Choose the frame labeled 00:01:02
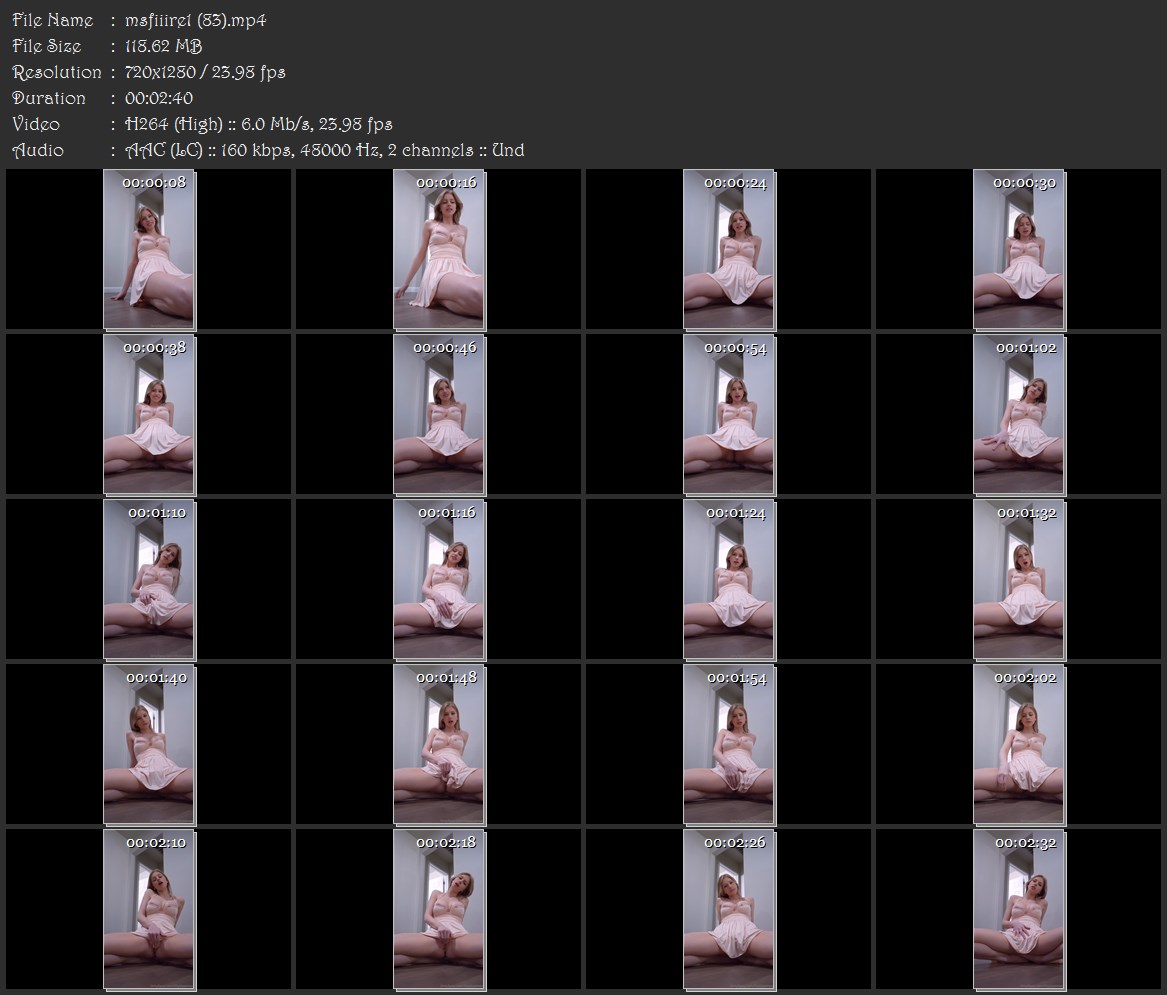The height and width of the screenshot is (995, 1167). (1020, 415)
